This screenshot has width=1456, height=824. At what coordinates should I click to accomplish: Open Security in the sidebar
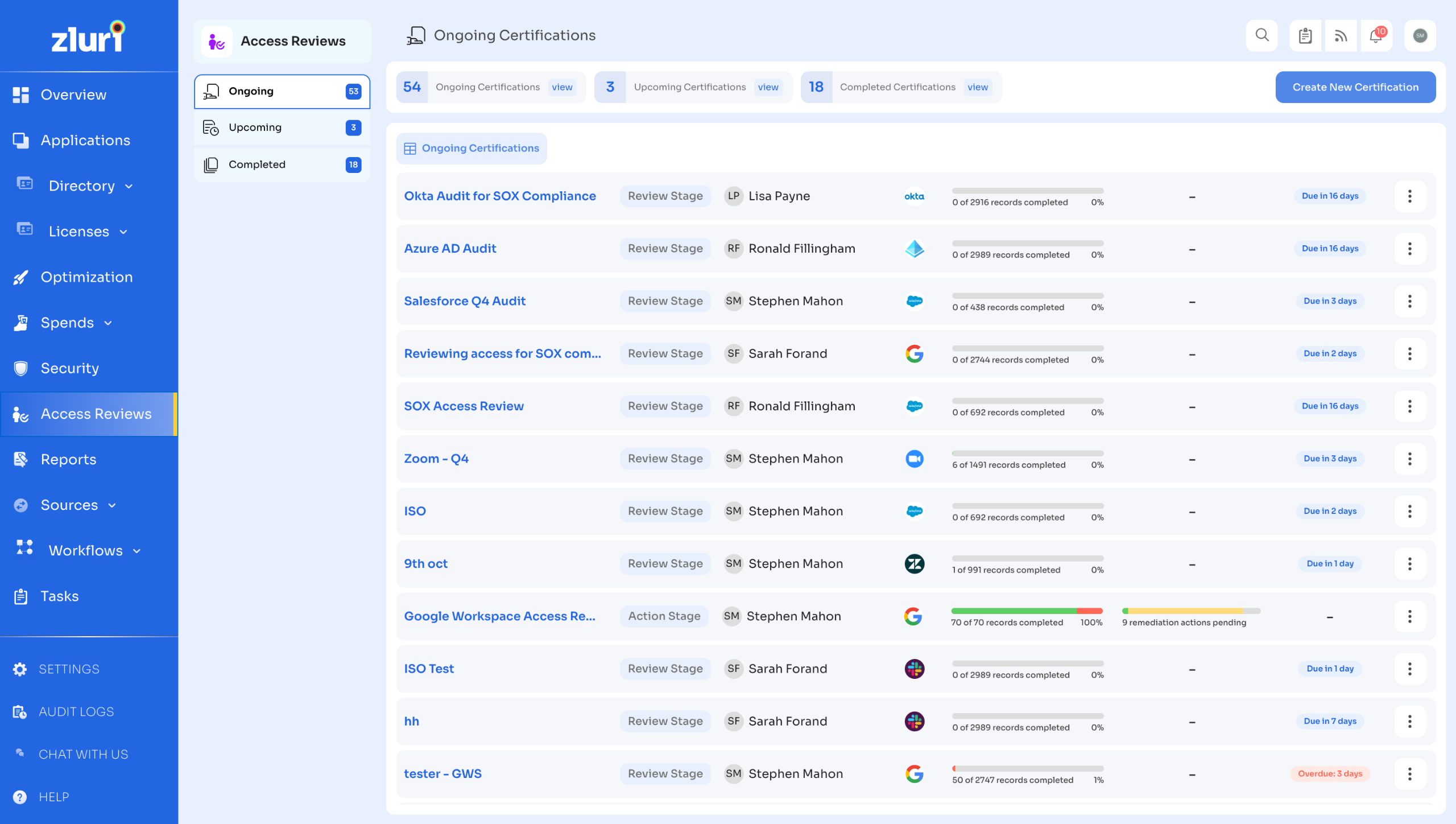[x=69, y=368]
